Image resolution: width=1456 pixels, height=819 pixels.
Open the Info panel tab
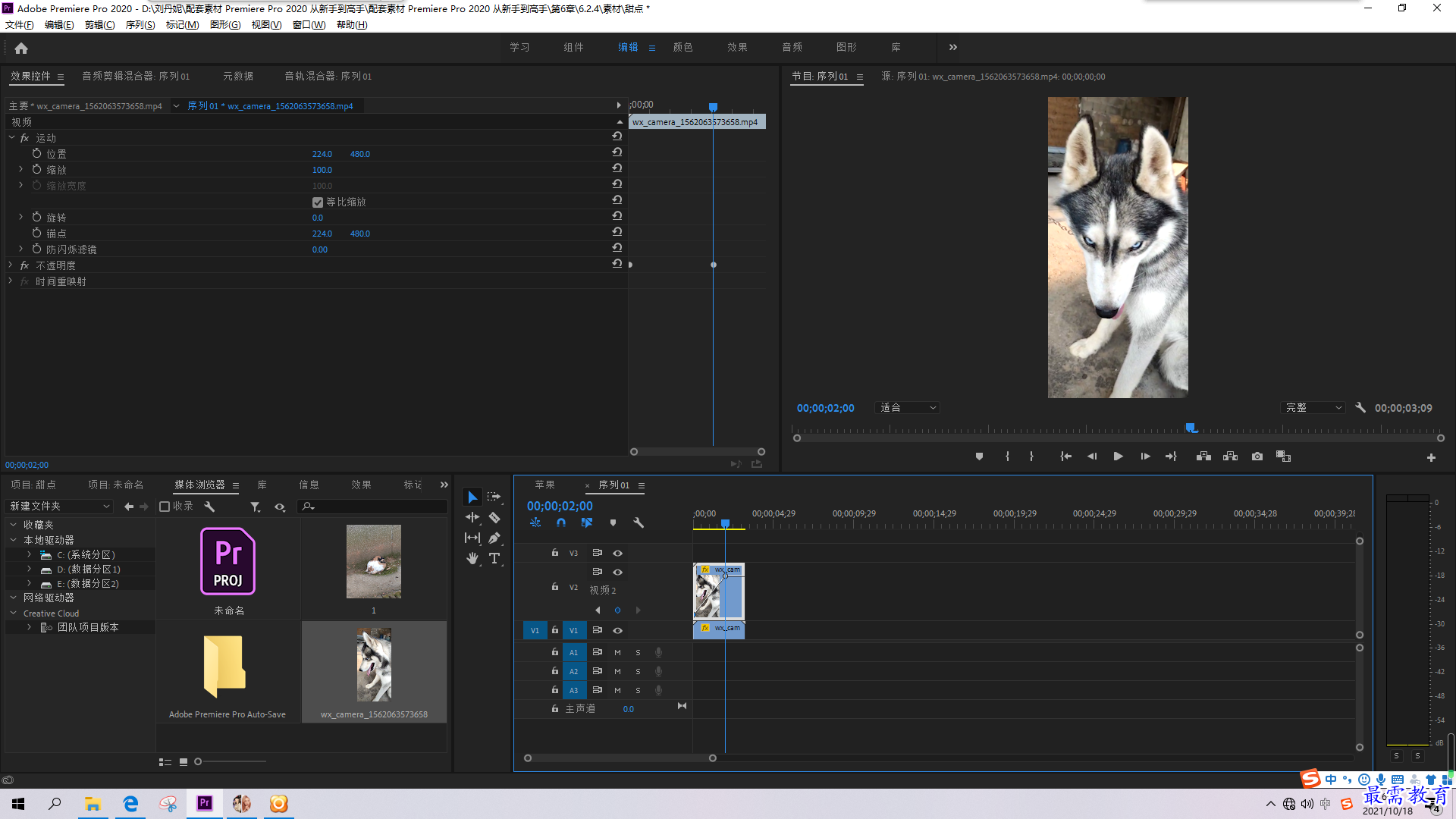[309, 485]
